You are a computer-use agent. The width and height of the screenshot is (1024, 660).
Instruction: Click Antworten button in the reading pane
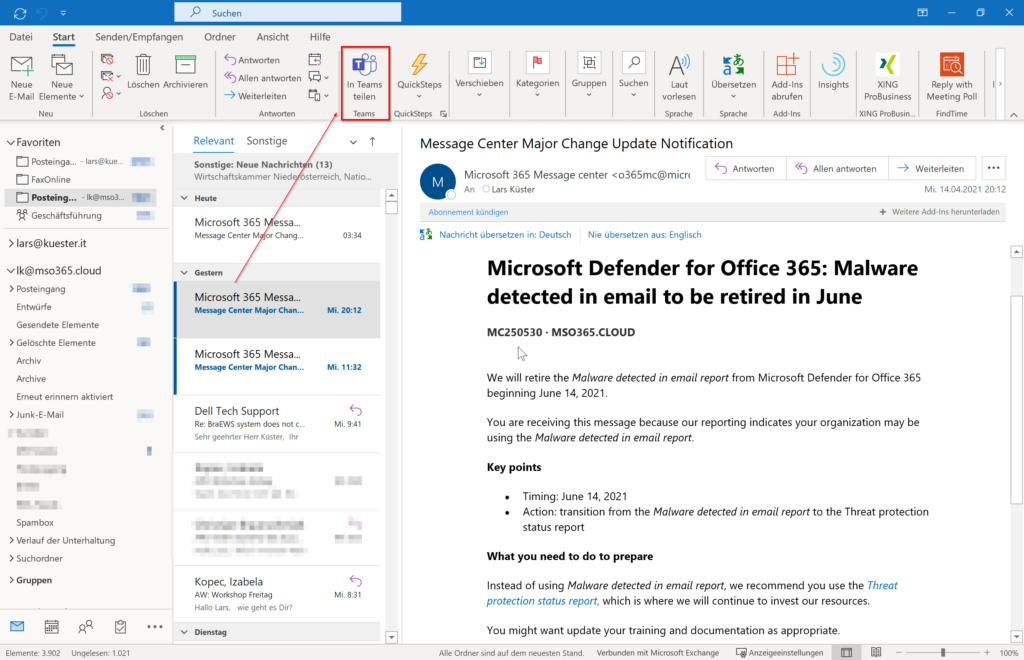pos(745,168)
